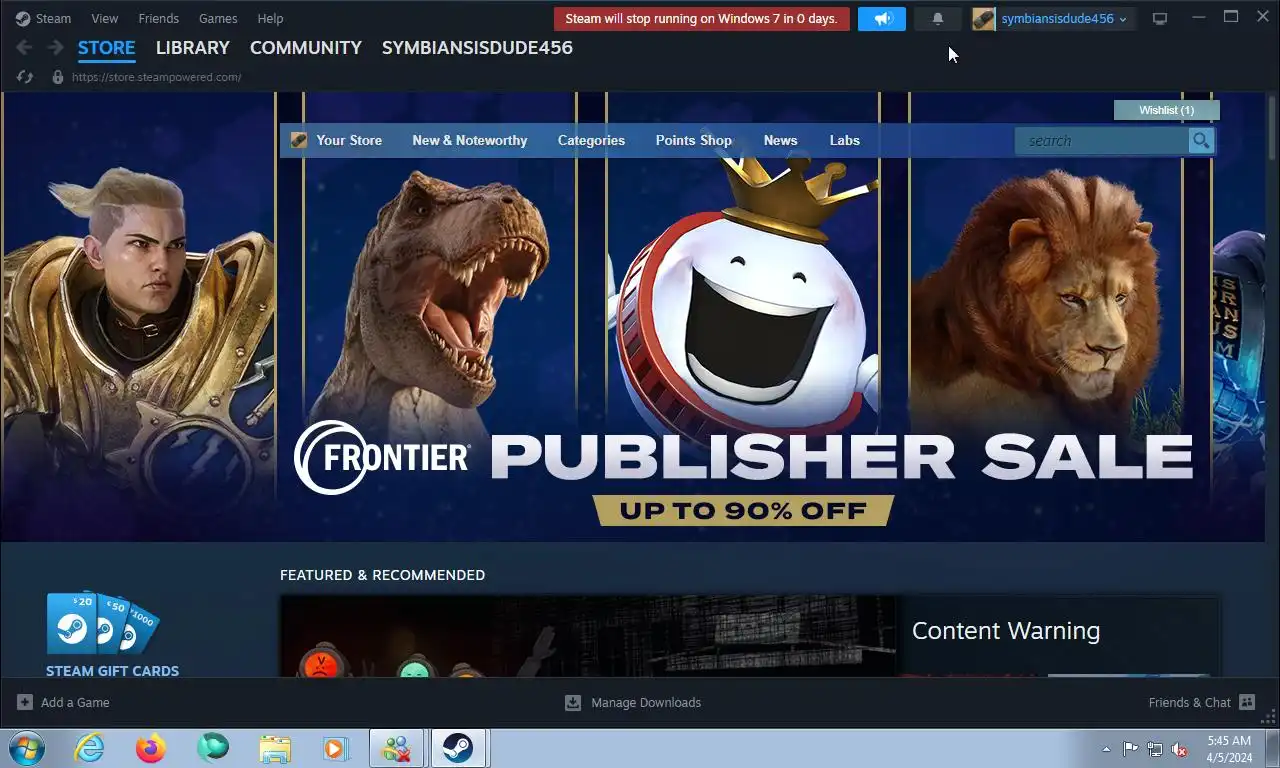1280x768 pixels.
Task: Click Your Store avatar icon
Action: (x=299, y=140)
